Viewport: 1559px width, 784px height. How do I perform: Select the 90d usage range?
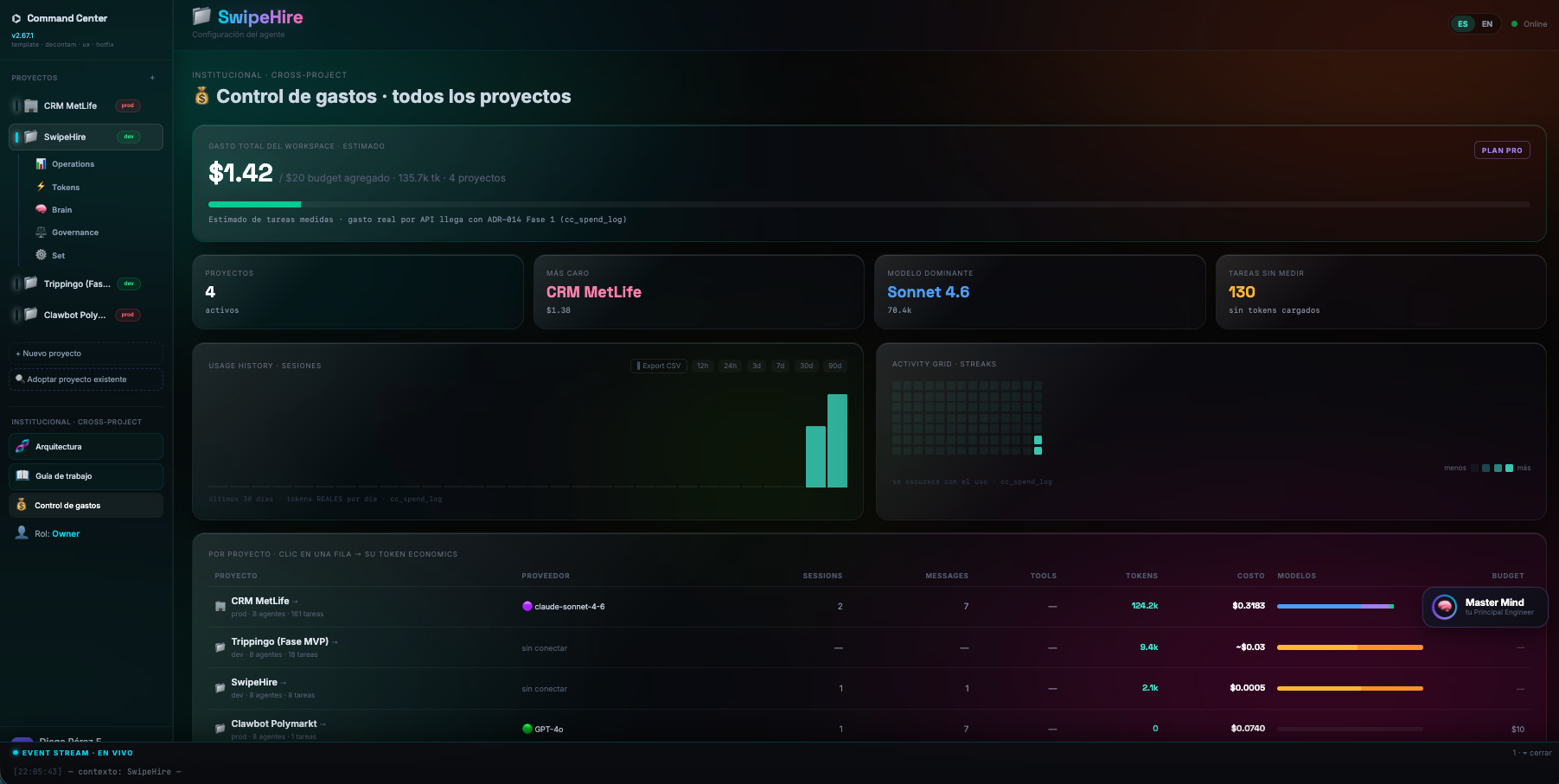pyautogui.click(x=835, y=366)
